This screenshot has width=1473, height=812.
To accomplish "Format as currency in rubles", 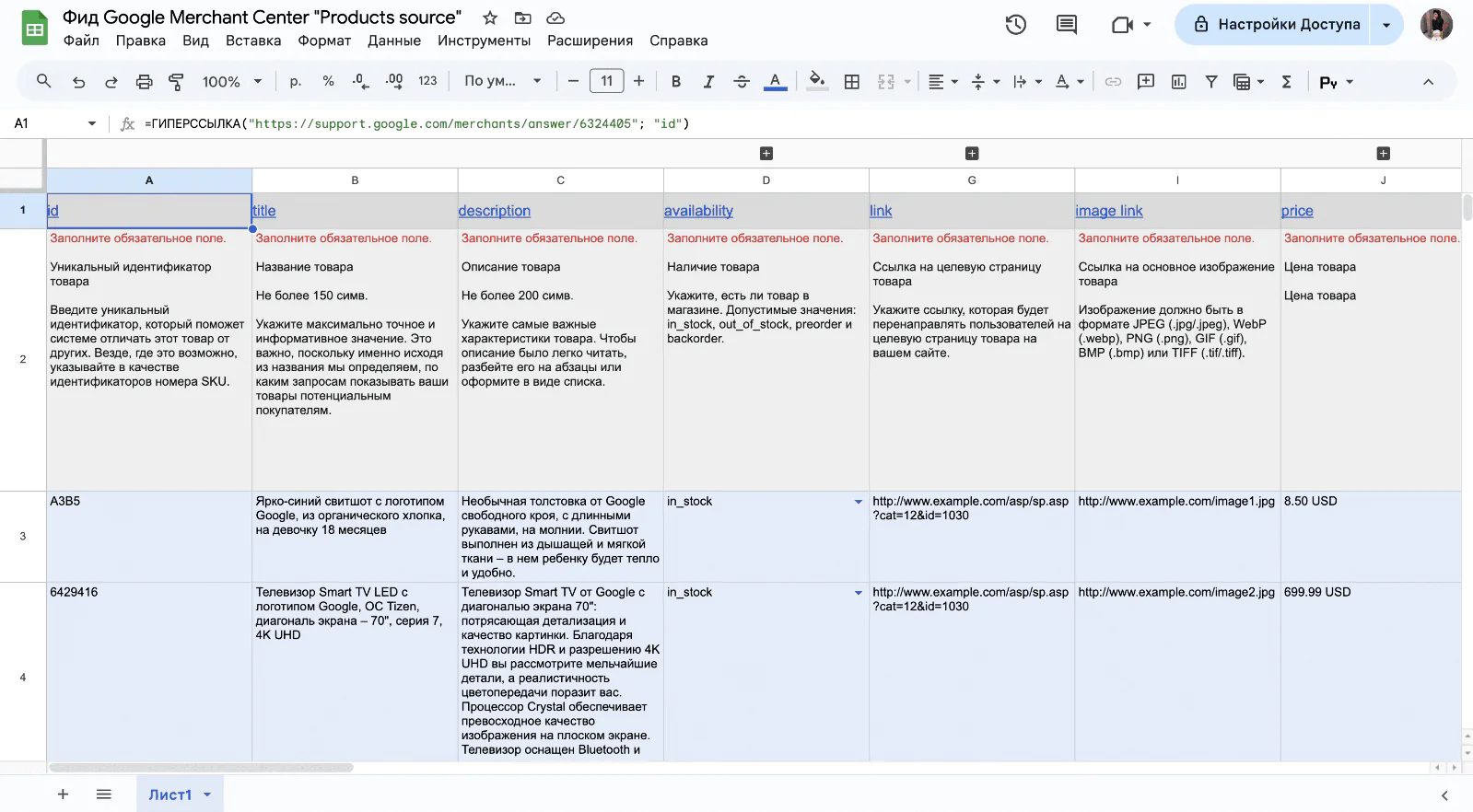I will pyautogui.click(x=295, y=82).
